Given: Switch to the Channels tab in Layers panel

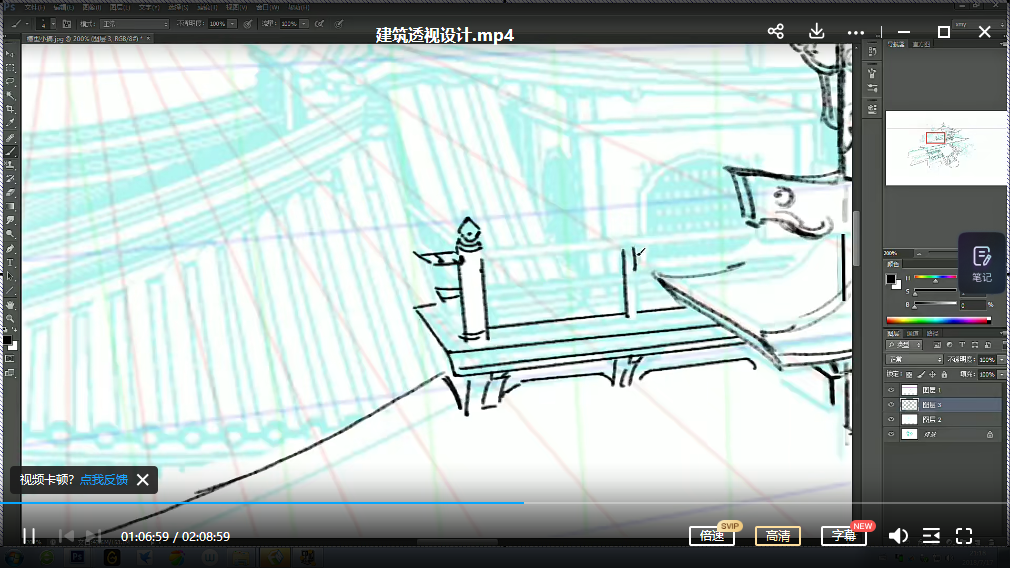Looking at the screenshot, I should click(x=913, y=333).
